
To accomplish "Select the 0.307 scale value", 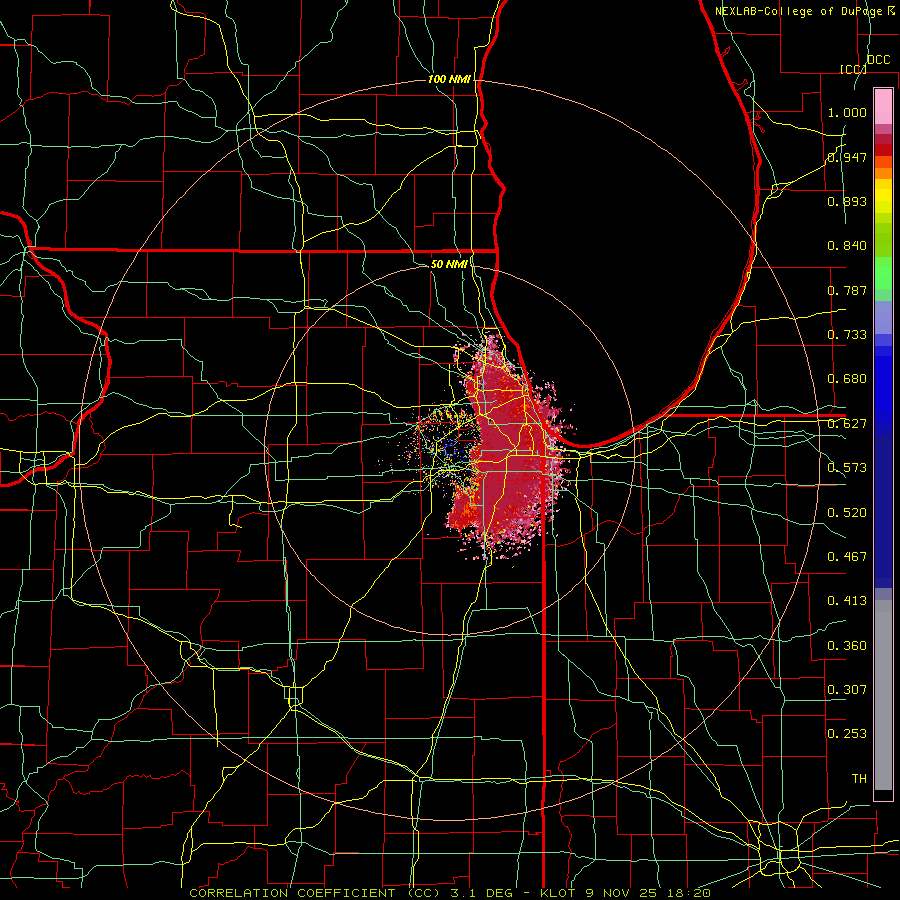I will pyautogui.click(x=847, y=690).
